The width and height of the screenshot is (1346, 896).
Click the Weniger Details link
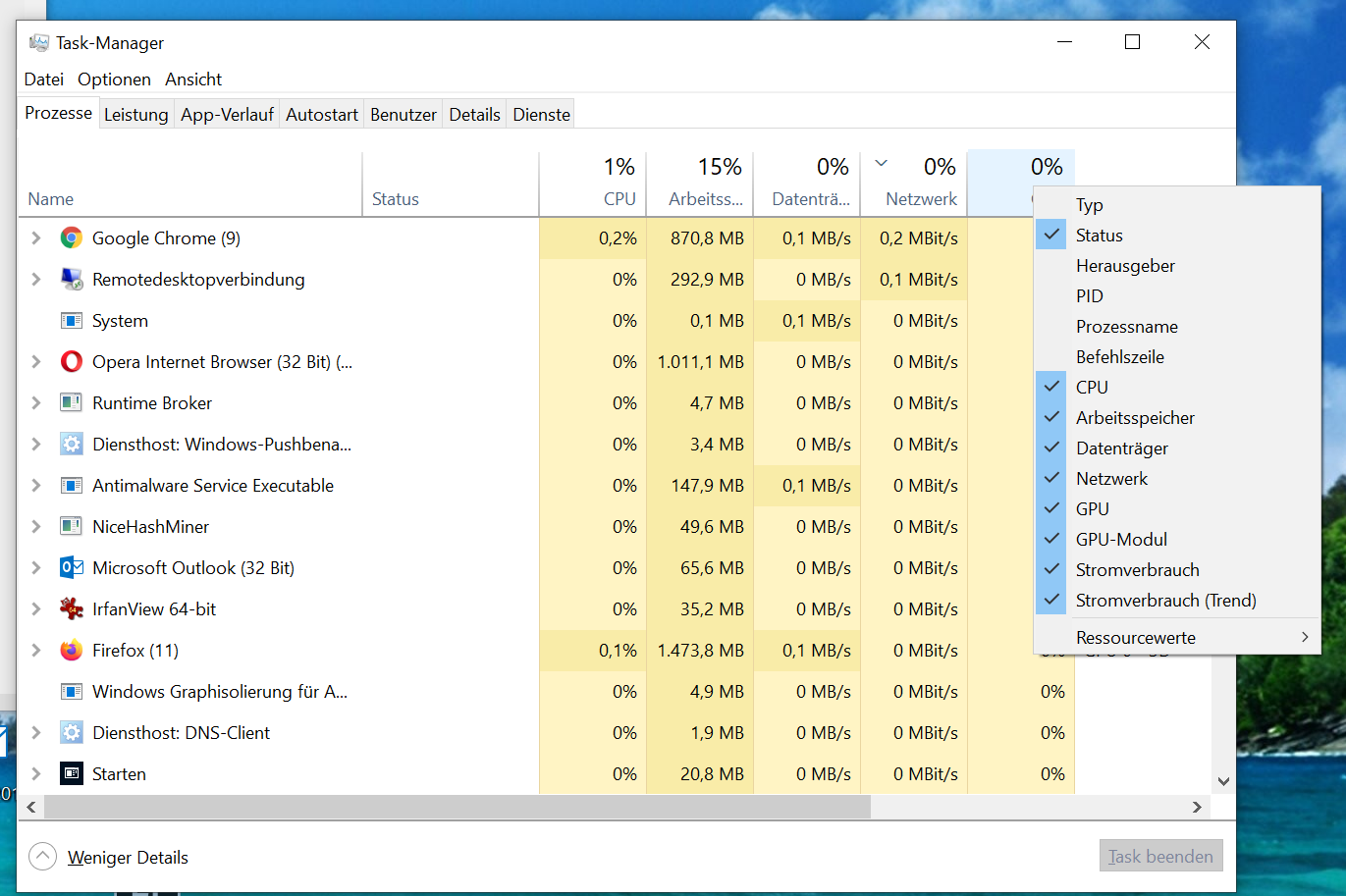pos(128,858)
